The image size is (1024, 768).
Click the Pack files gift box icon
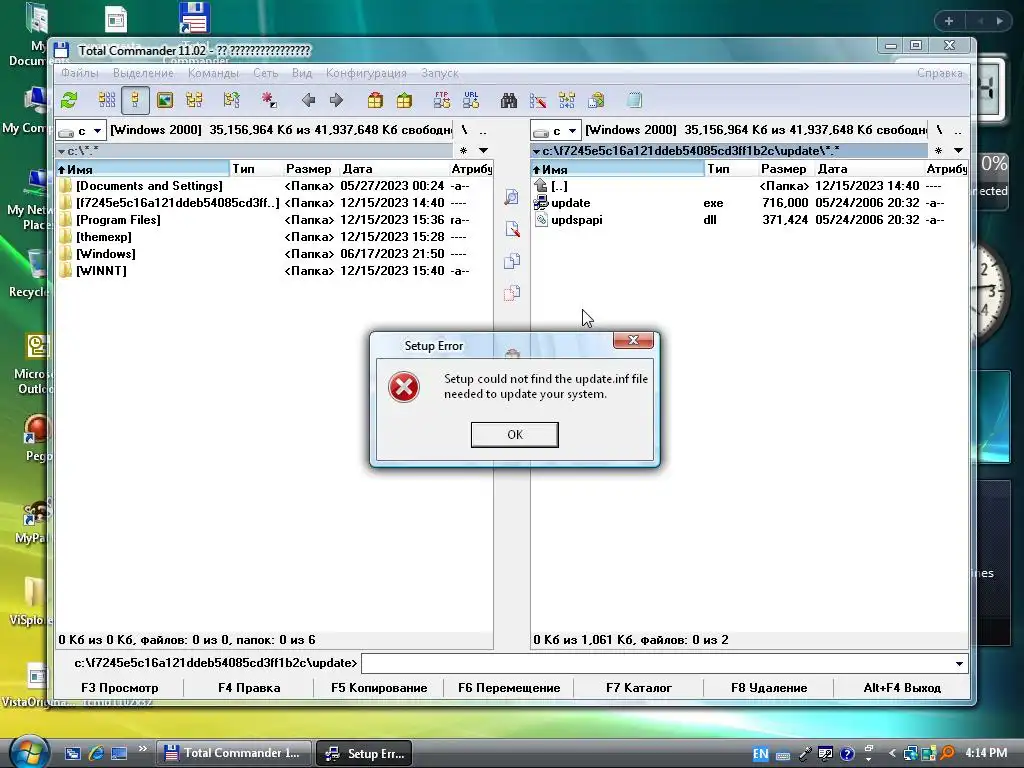pyautogui.click(x=375, y=100)
